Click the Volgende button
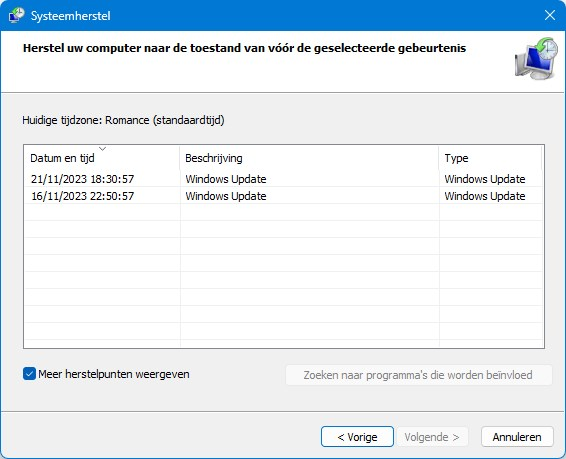Image resolution: width=566 pixels, height=459 pixels. click(x=432, y=437)
